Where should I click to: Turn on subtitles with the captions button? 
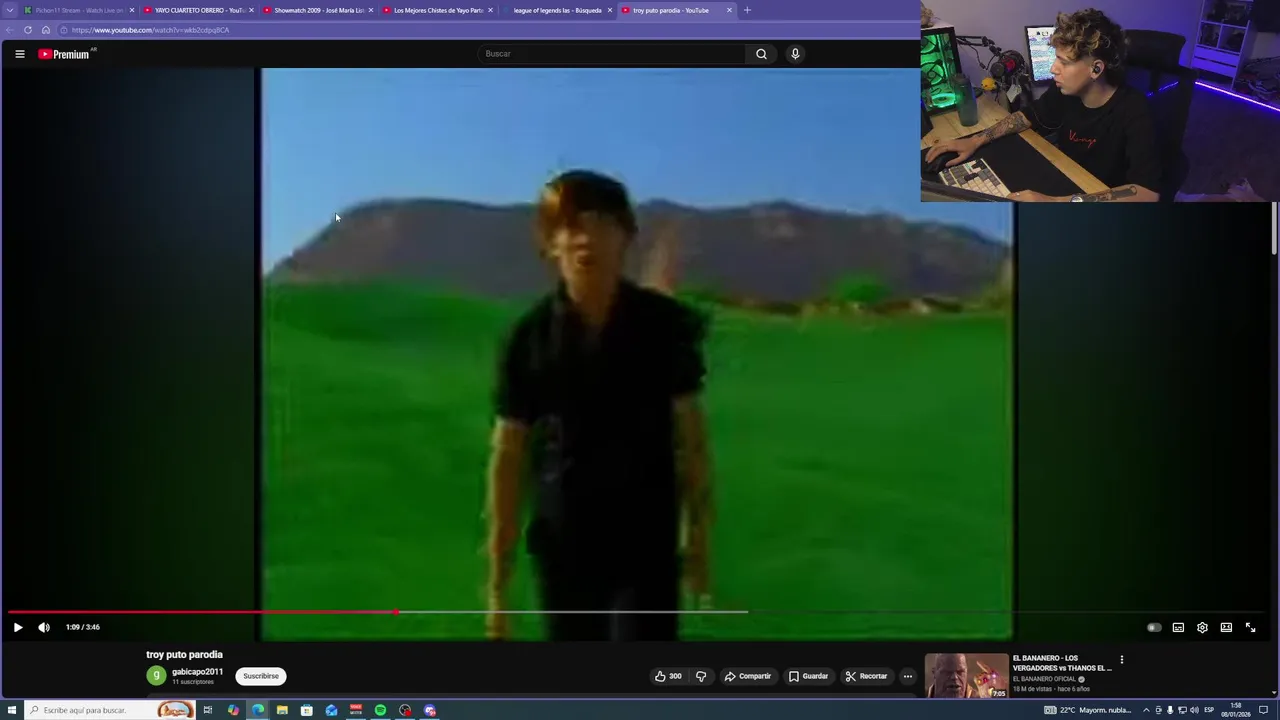[x=1178, y=627]
